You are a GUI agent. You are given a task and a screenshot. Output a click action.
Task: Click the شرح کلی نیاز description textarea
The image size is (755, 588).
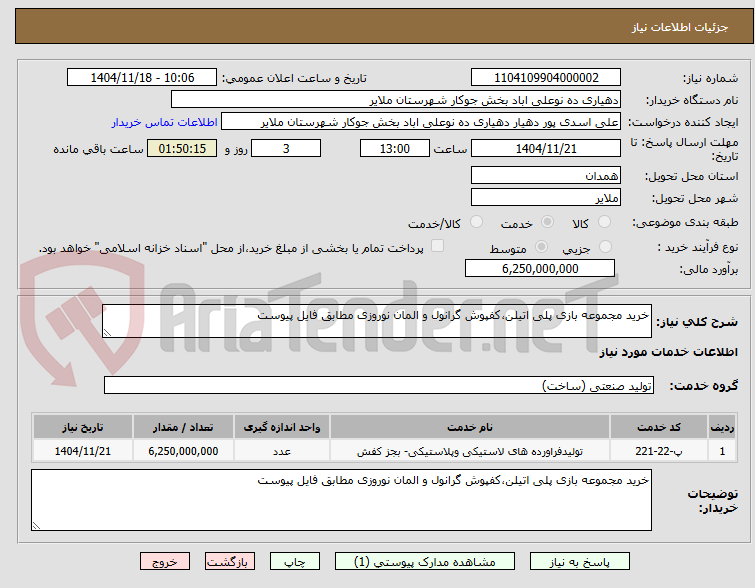coord(377,321)
